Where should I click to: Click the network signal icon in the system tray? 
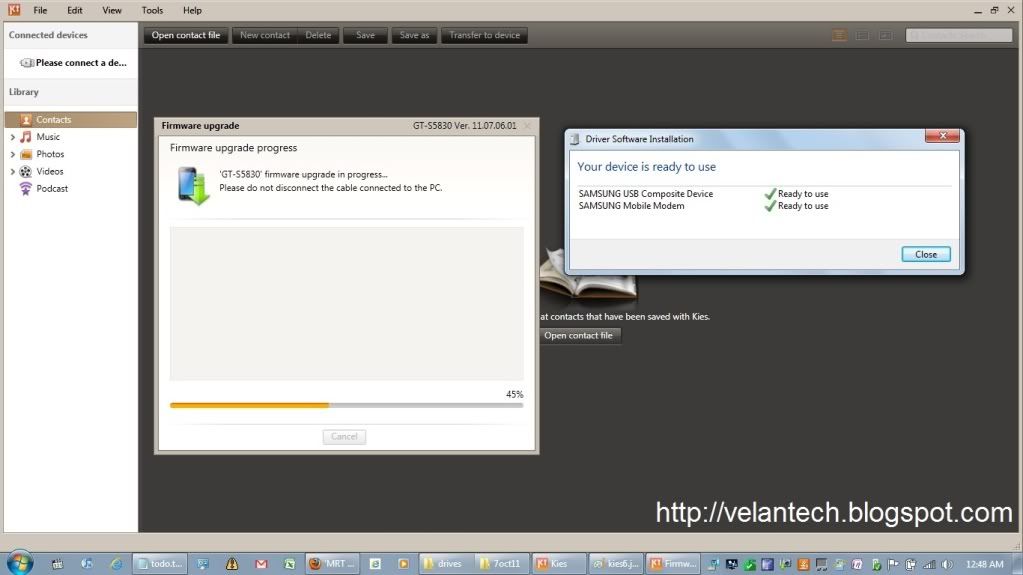click(930, 565)
